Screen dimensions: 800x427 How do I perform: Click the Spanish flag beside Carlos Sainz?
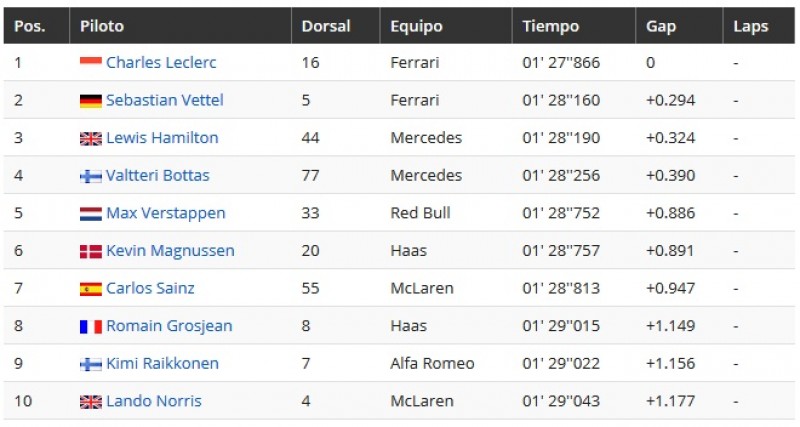click(x=91, y=289)
